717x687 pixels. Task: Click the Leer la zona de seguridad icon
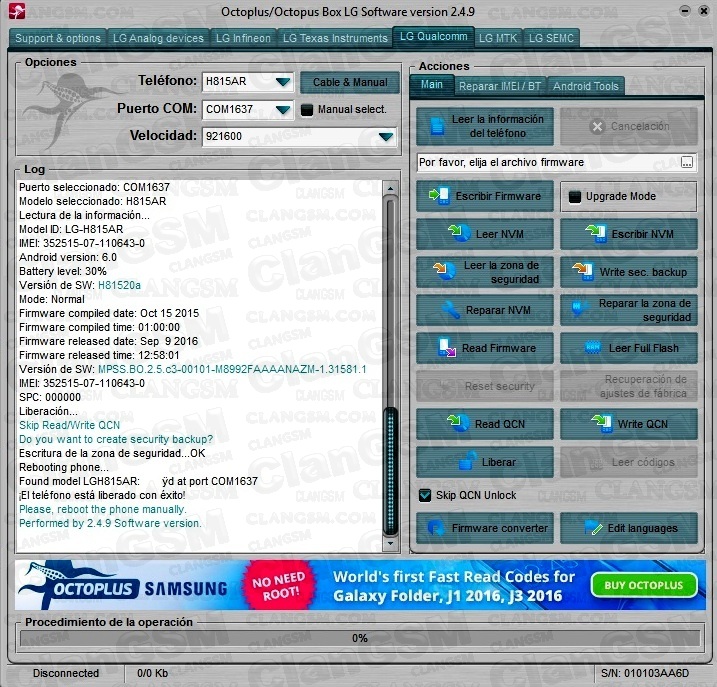444,271
